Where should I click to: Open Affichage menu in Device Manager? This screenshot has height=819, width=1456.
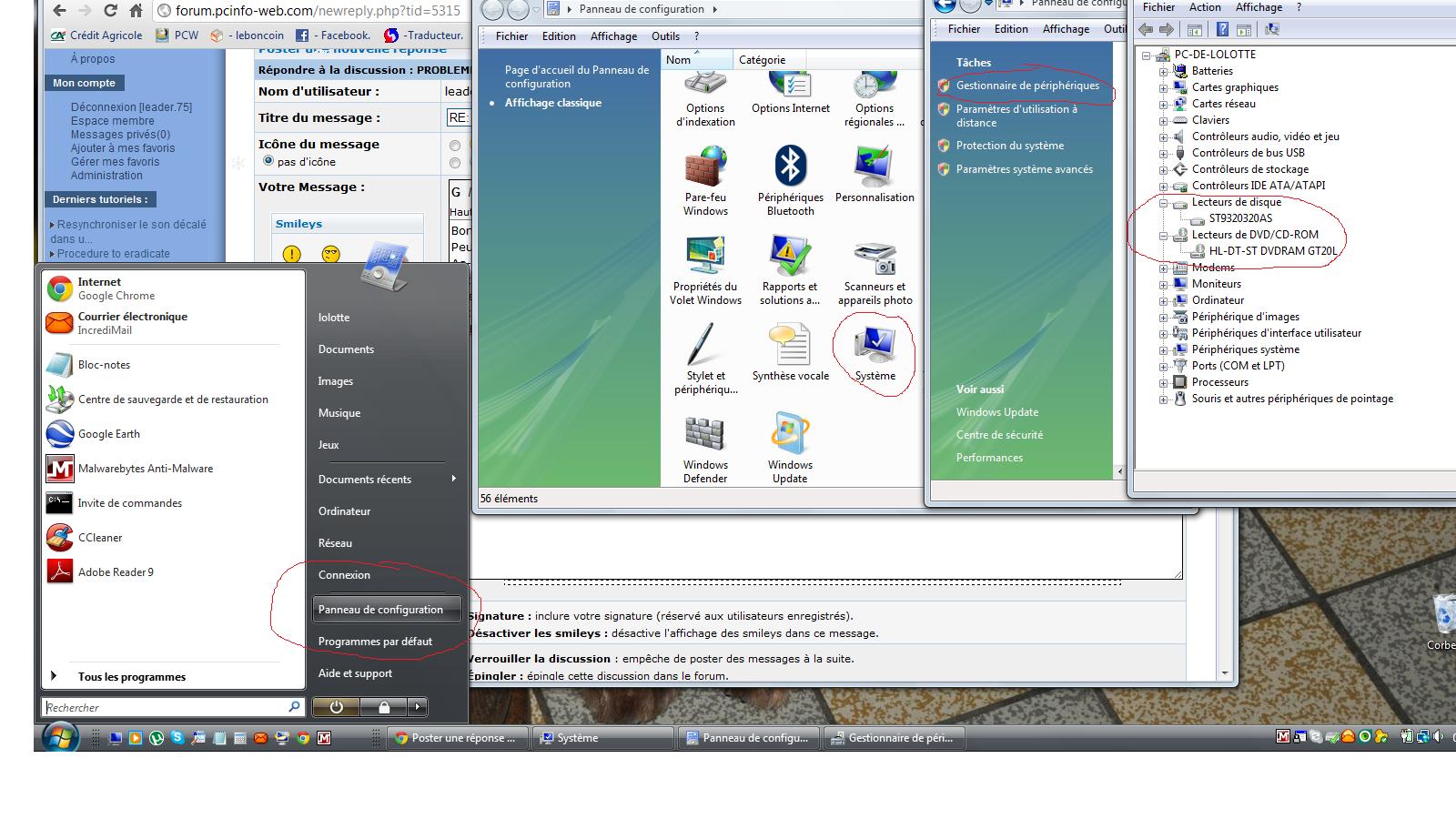1259,7
